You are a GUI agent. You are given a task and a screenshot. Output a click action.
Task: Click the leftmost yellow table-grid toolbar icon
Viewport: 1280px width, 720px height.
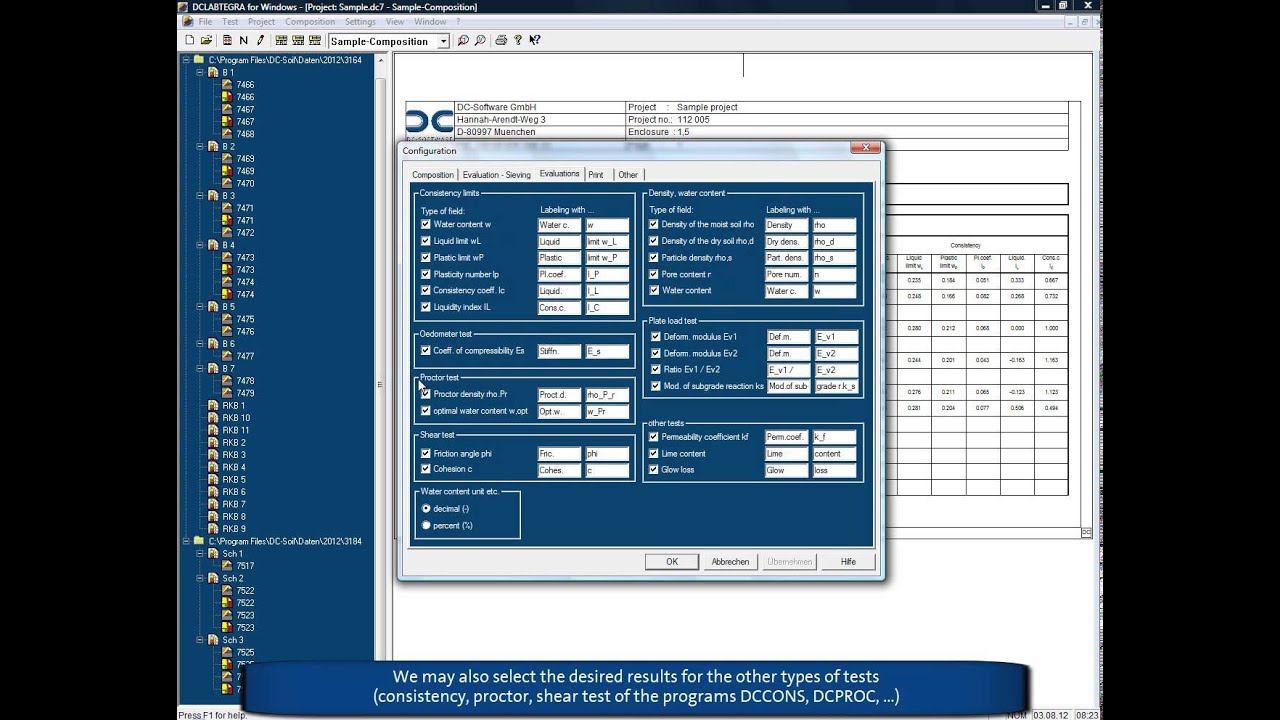282,41
